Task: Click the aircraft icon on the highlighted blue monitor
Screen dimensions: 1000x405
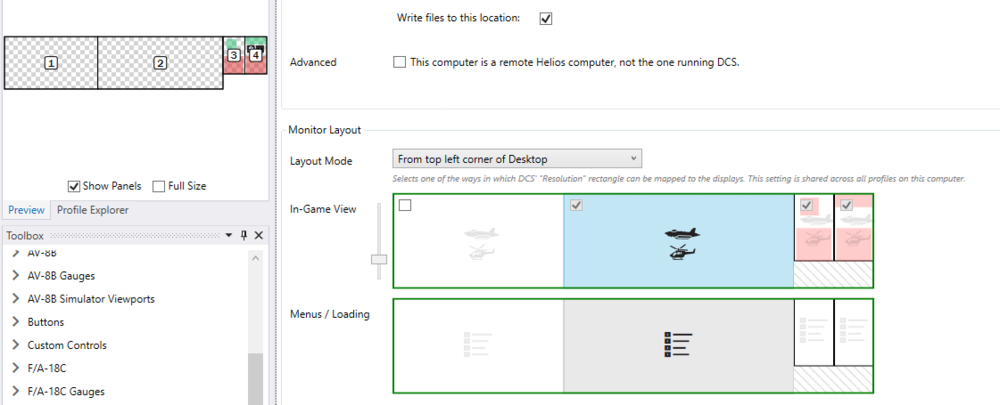Action: (683, 243)
